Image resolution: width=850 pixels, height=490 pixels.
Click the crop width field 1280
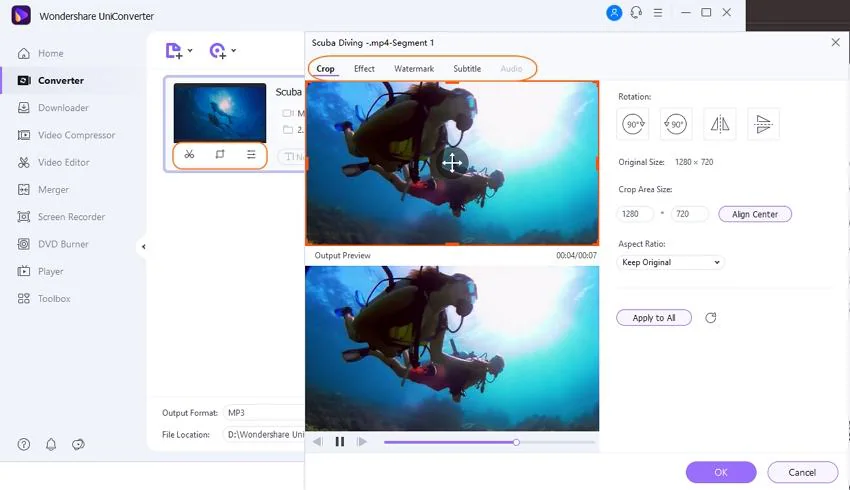pyautogui.click(x=635, y=214)
